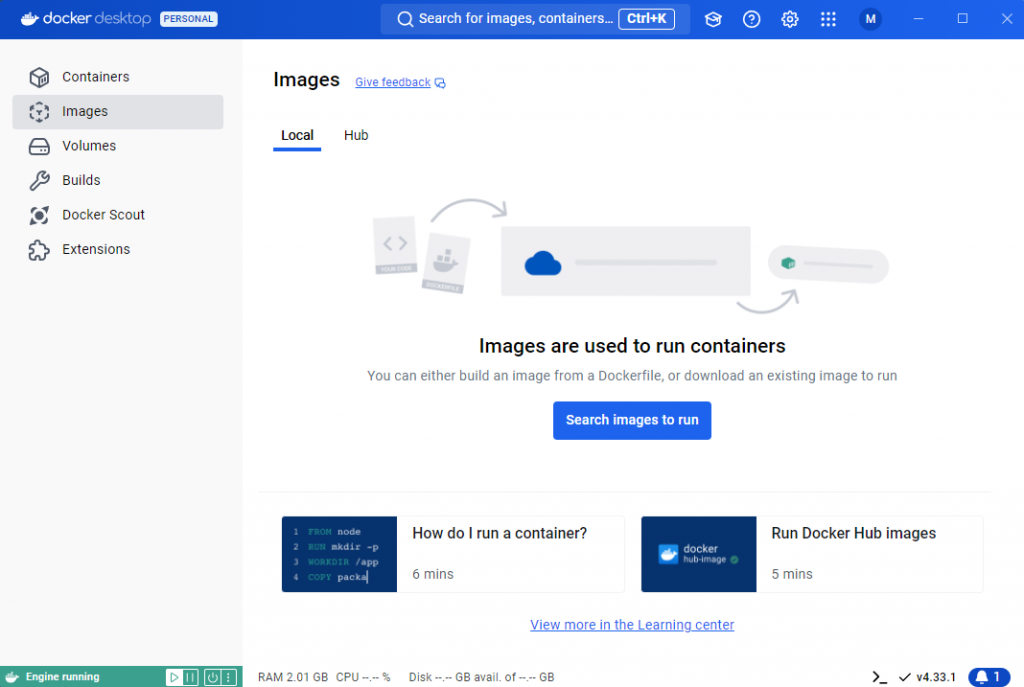Open the Learning center graduation cap icon

tap(713, 19)
